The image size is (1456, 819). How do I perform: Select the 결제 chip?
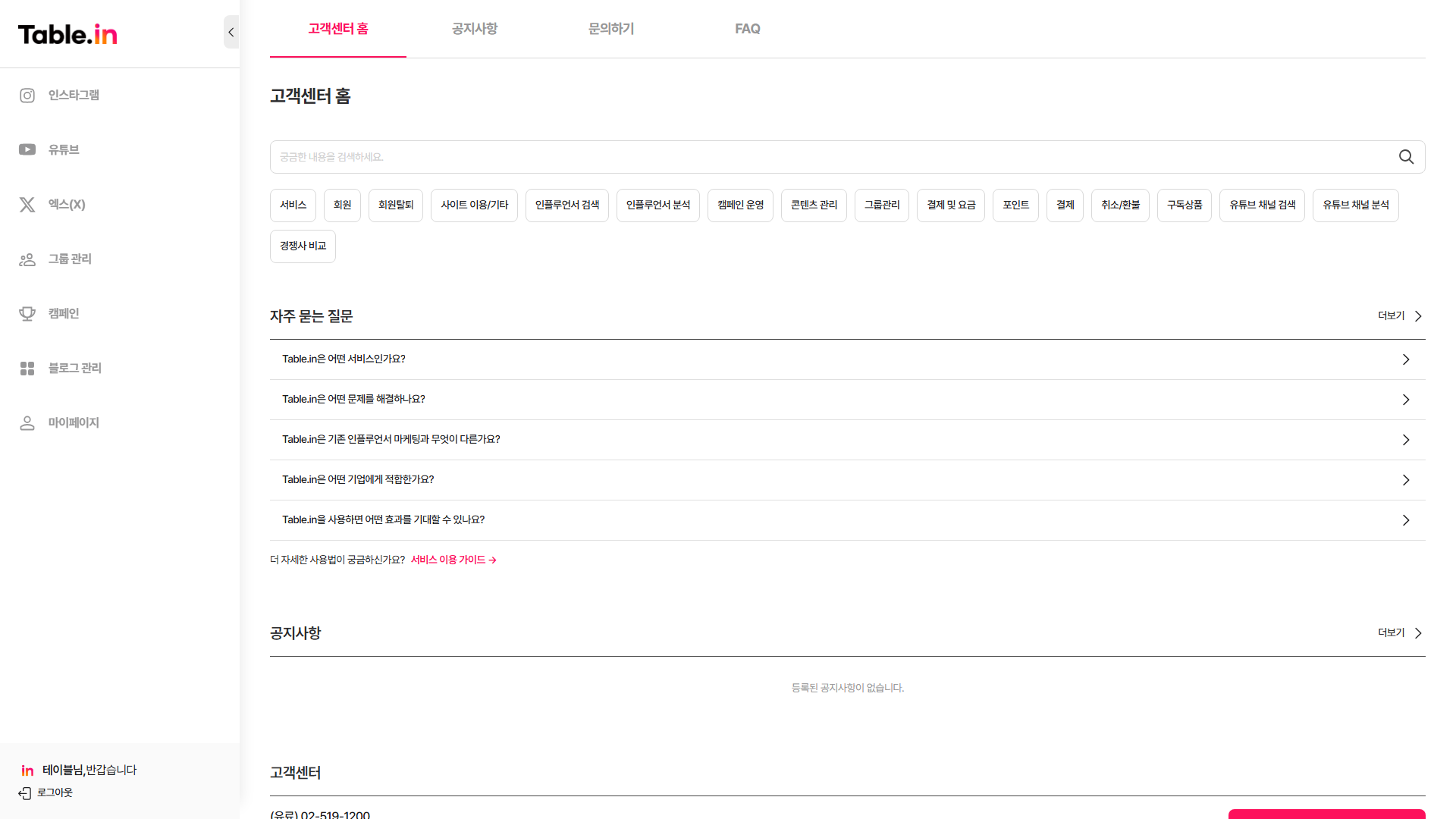(1065, 206)
